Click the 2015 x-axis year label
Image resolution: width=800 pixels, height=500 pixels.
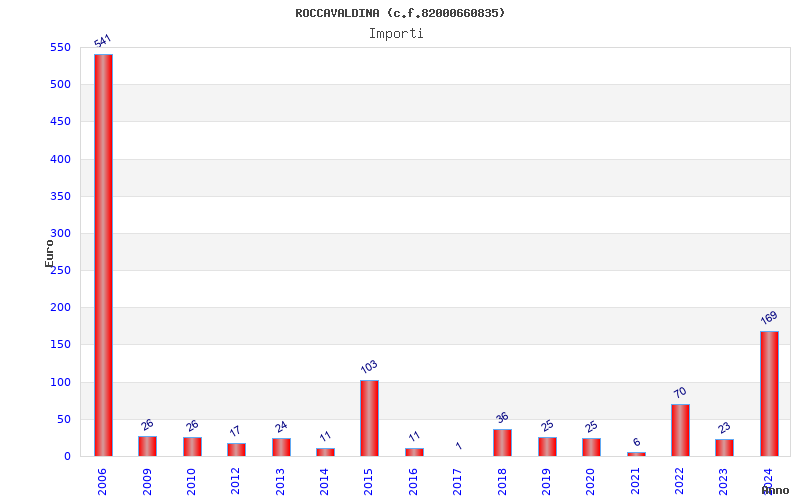click(368, 482)
